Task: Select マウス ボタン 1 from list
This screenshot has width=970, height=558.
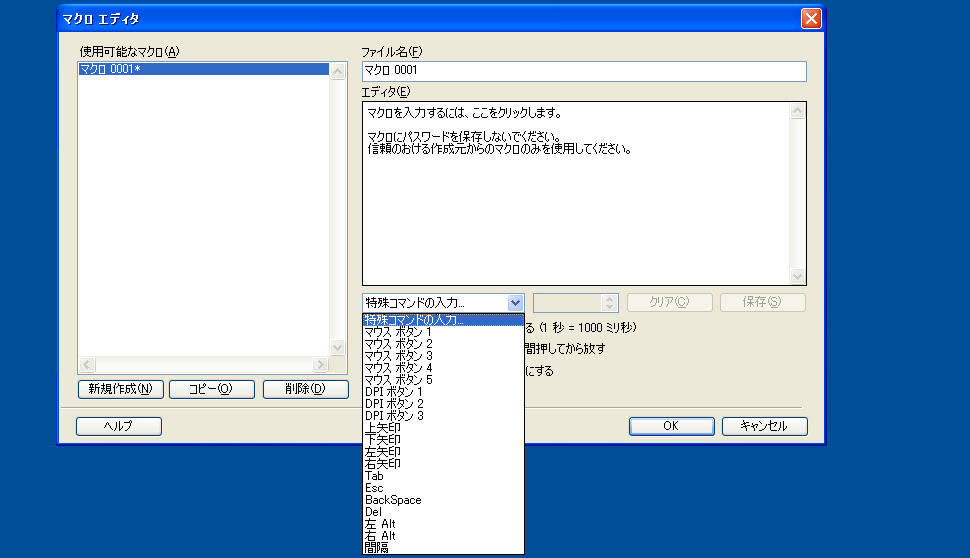Action: tap(398, 332)
